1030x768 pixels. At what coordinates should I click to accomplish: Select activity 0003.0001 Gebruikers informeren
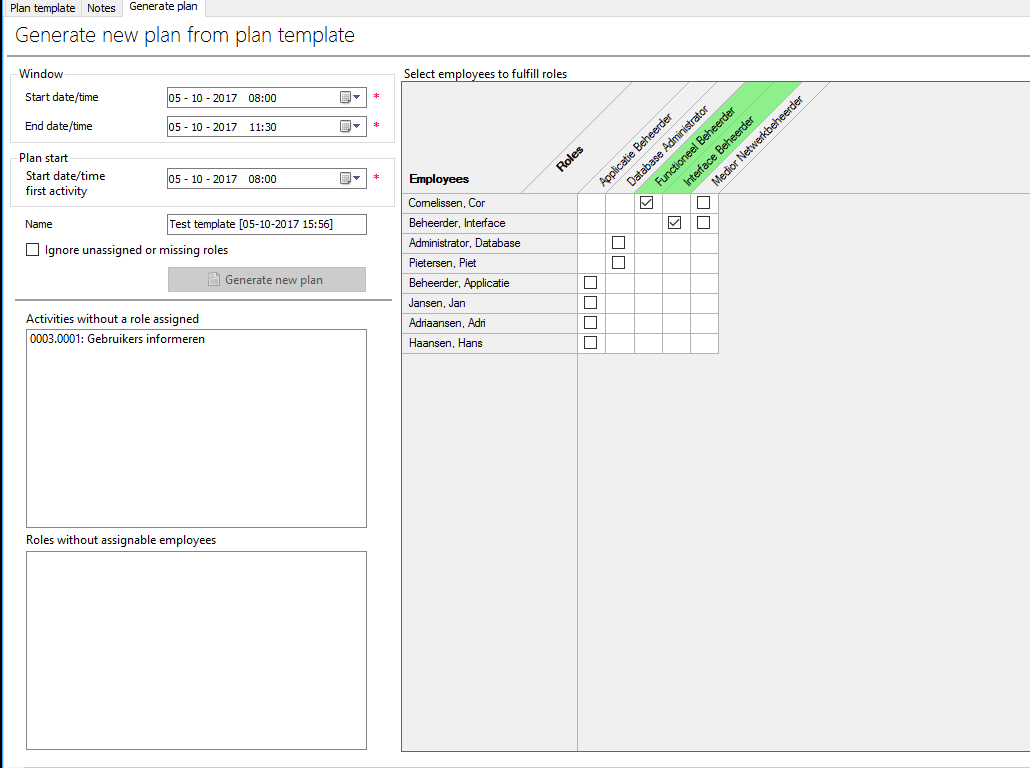[118, 340]
